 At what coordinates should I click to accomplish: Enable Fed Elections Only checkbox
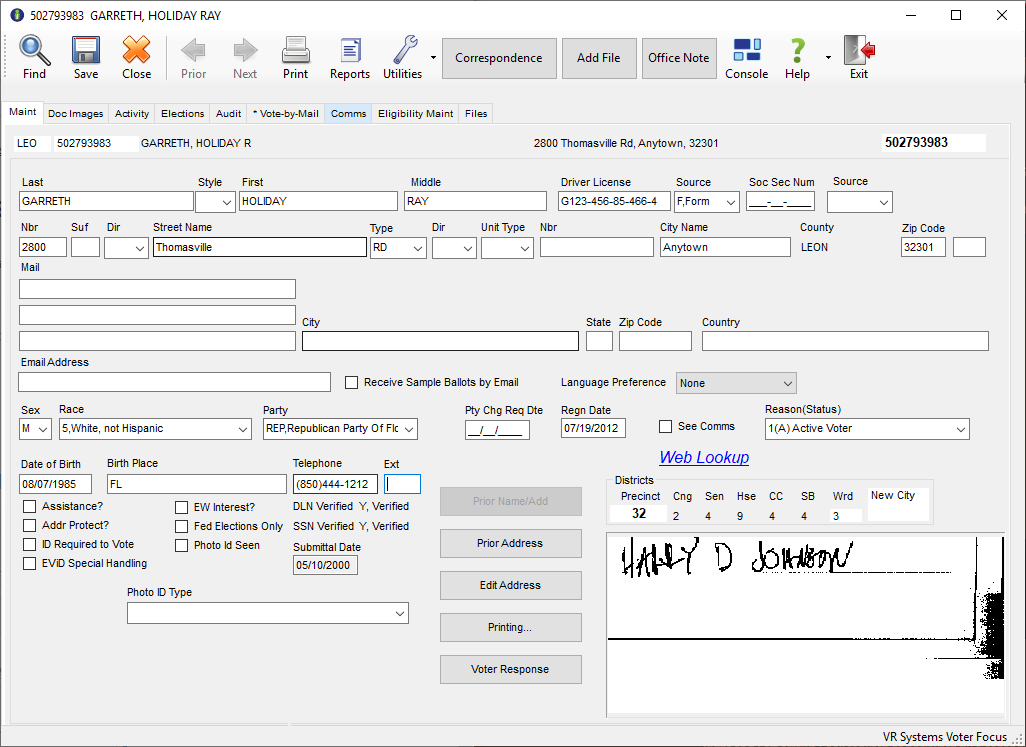point(181,527)
